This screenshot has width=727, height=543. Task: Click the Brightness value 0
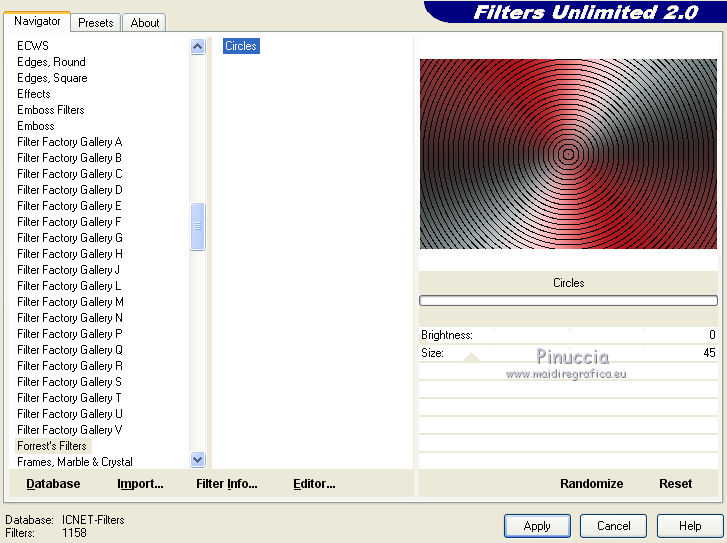tap(712, 335)
